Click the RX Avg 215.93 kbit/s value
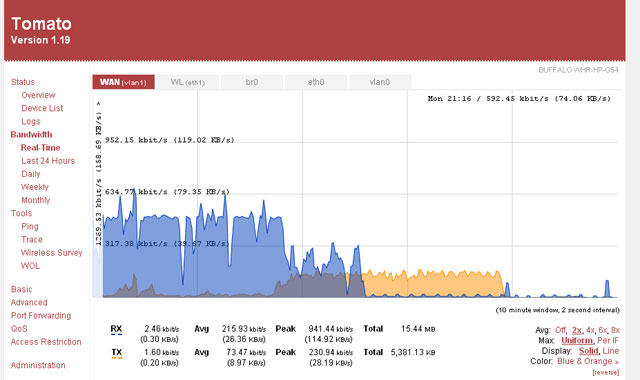The image size is (640, 380). click(x=244, y=329)
